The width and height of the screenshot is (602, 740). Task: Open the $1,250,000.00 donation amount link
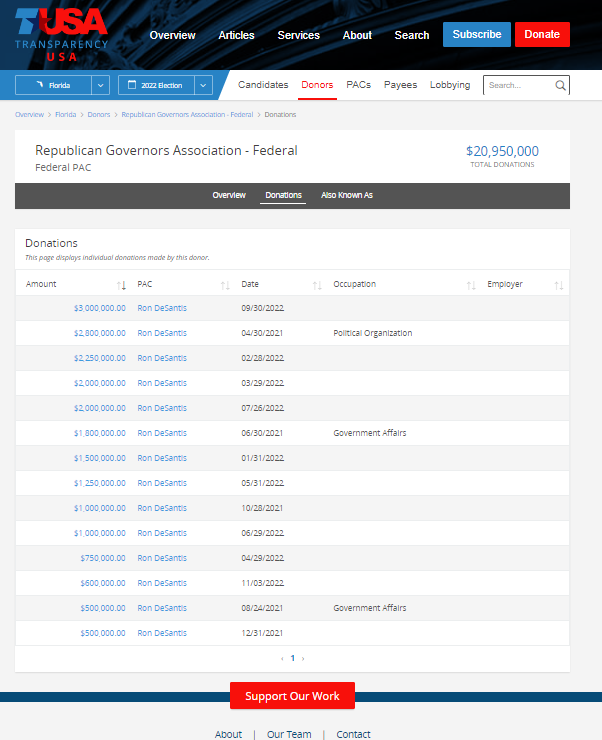tap(100, 483)
